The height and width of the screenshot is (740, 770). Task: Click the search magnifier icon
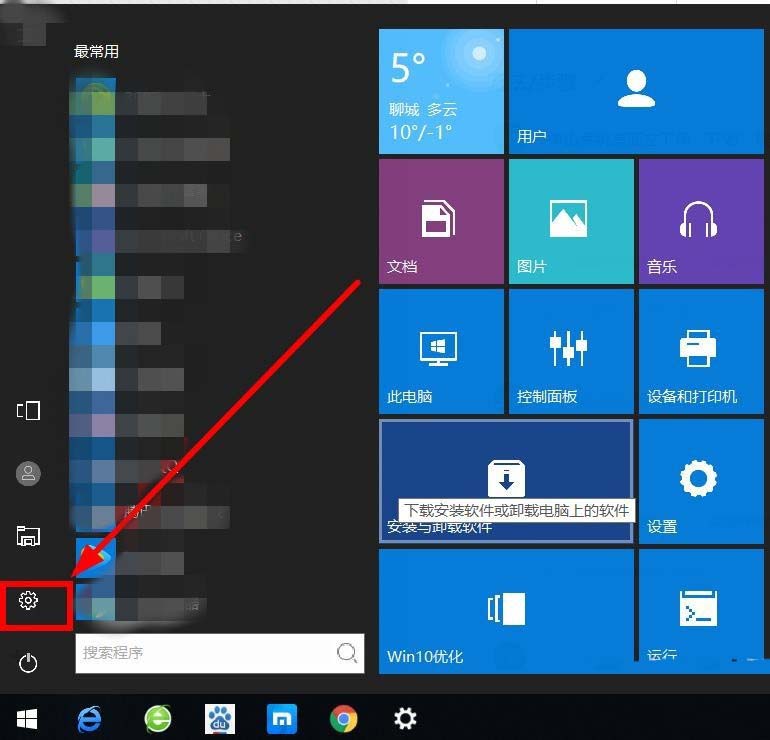pyautogui.click(x=347, y=653)
